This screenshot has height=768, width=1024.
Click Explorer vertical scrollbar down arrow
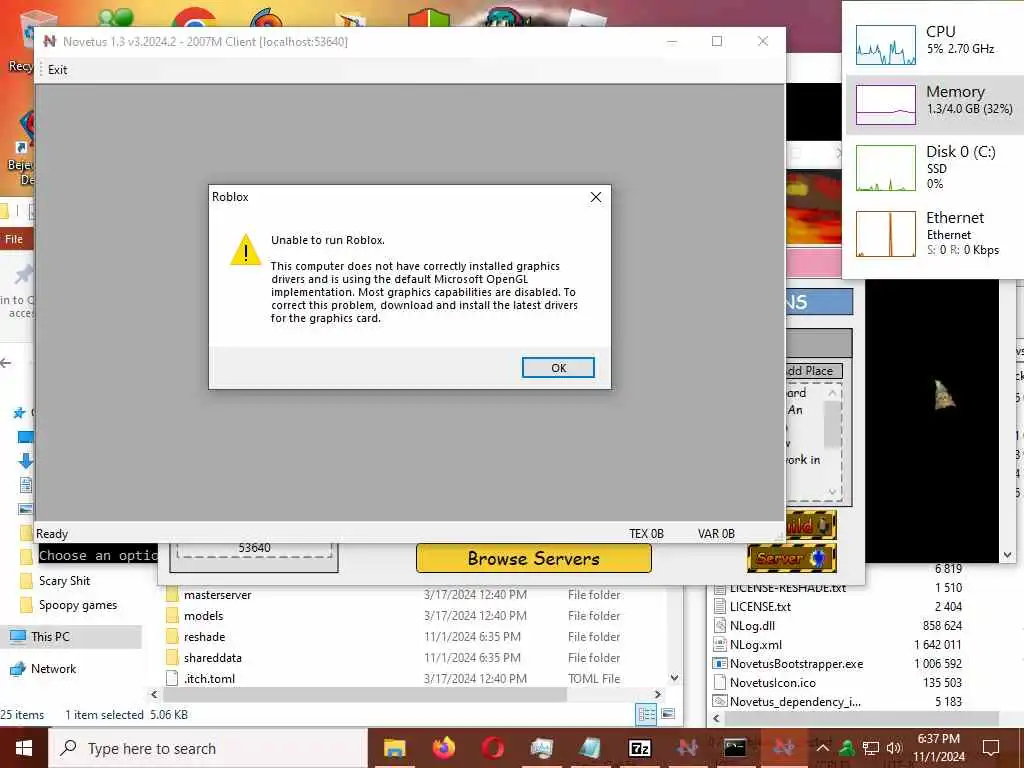675,679
